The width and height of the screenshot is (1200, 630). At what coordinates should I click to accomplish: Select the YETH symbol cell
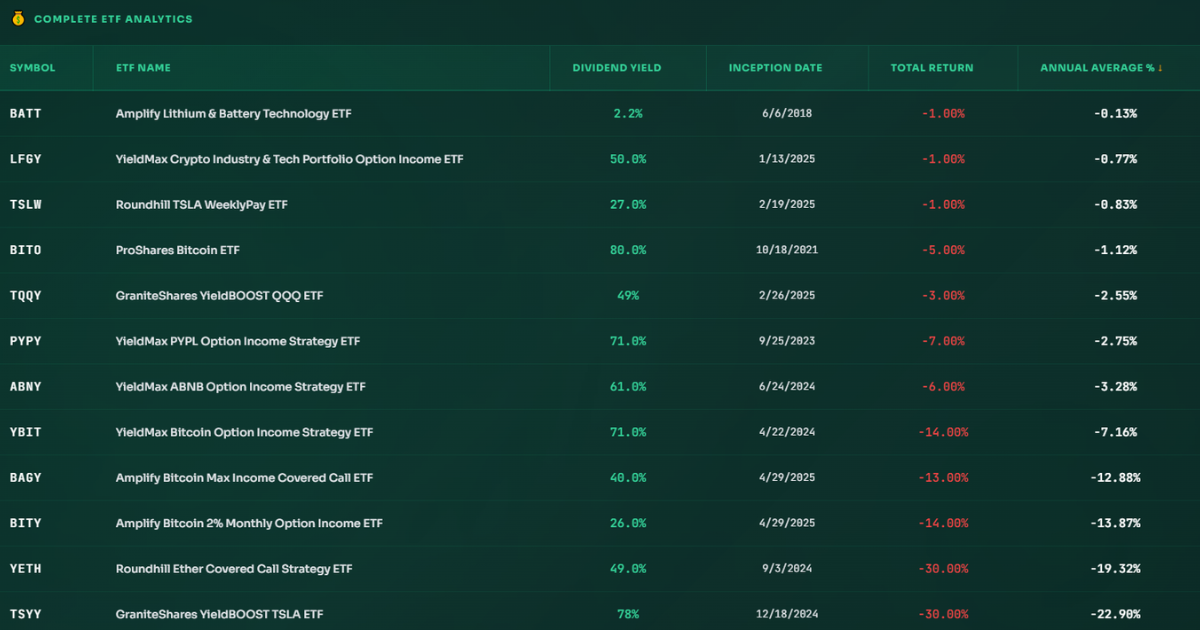pyautogui.click(x=26, y=569)
